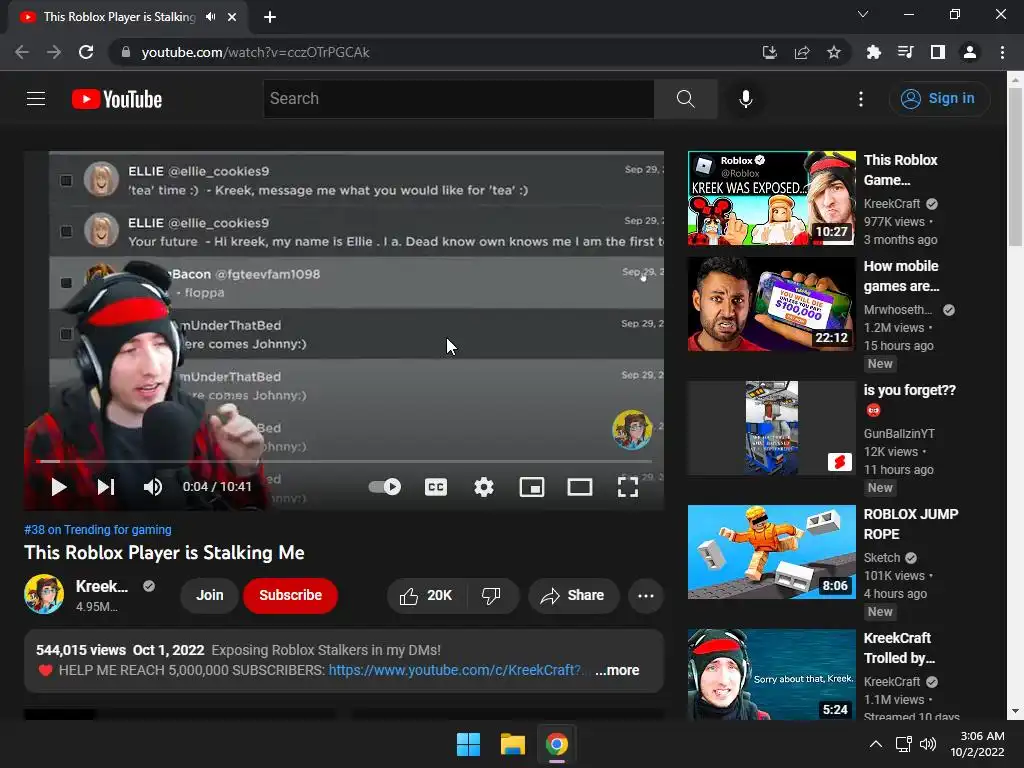Toggle the autoplay switch
This screenshot has height=768, width=1024.
point(385,487)
